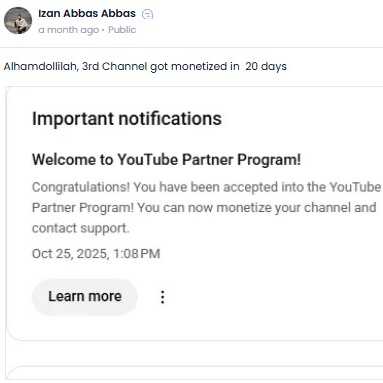Click the post caption about 3rd Channel monetized
383x383 pixels.
pyautogui.click(x=145, y=66)
